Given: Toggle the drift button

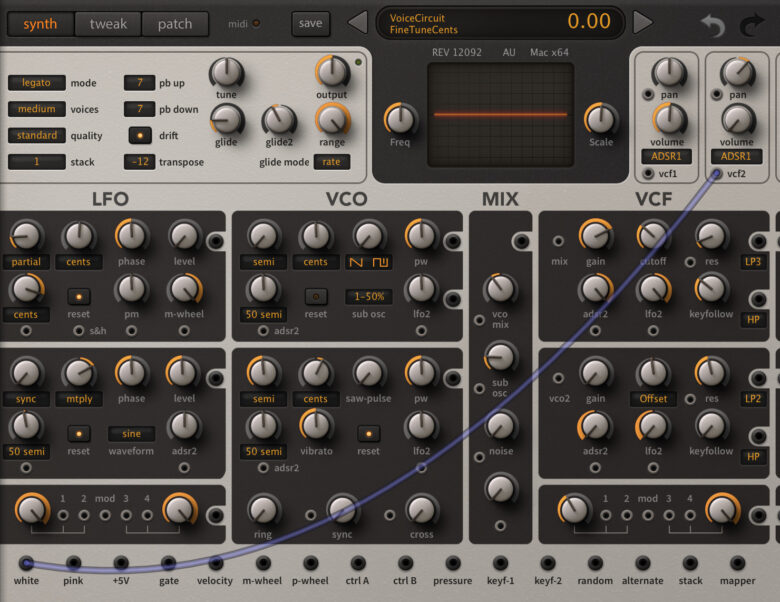Looking at the screenshot, I should [x=140, y=135].
